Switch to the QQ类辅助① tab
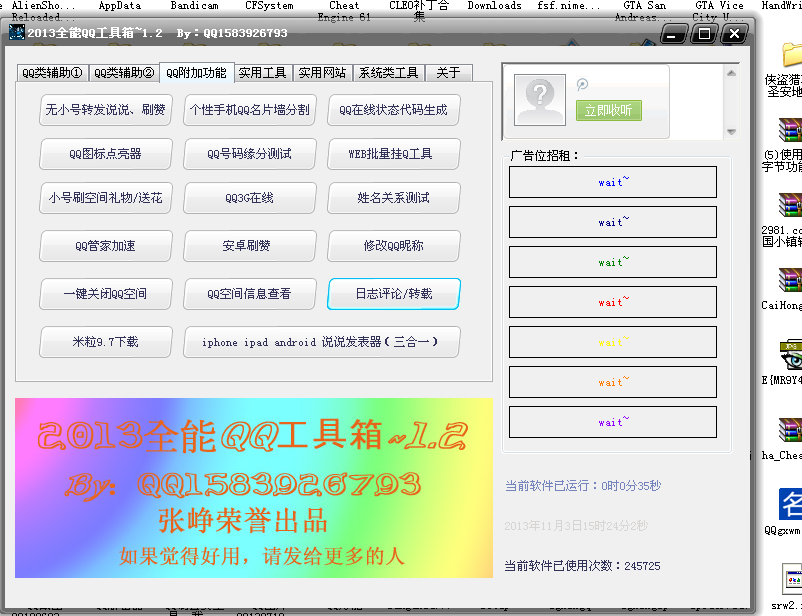The height and width of the screenshot is (616, 802). pos(53,73)
